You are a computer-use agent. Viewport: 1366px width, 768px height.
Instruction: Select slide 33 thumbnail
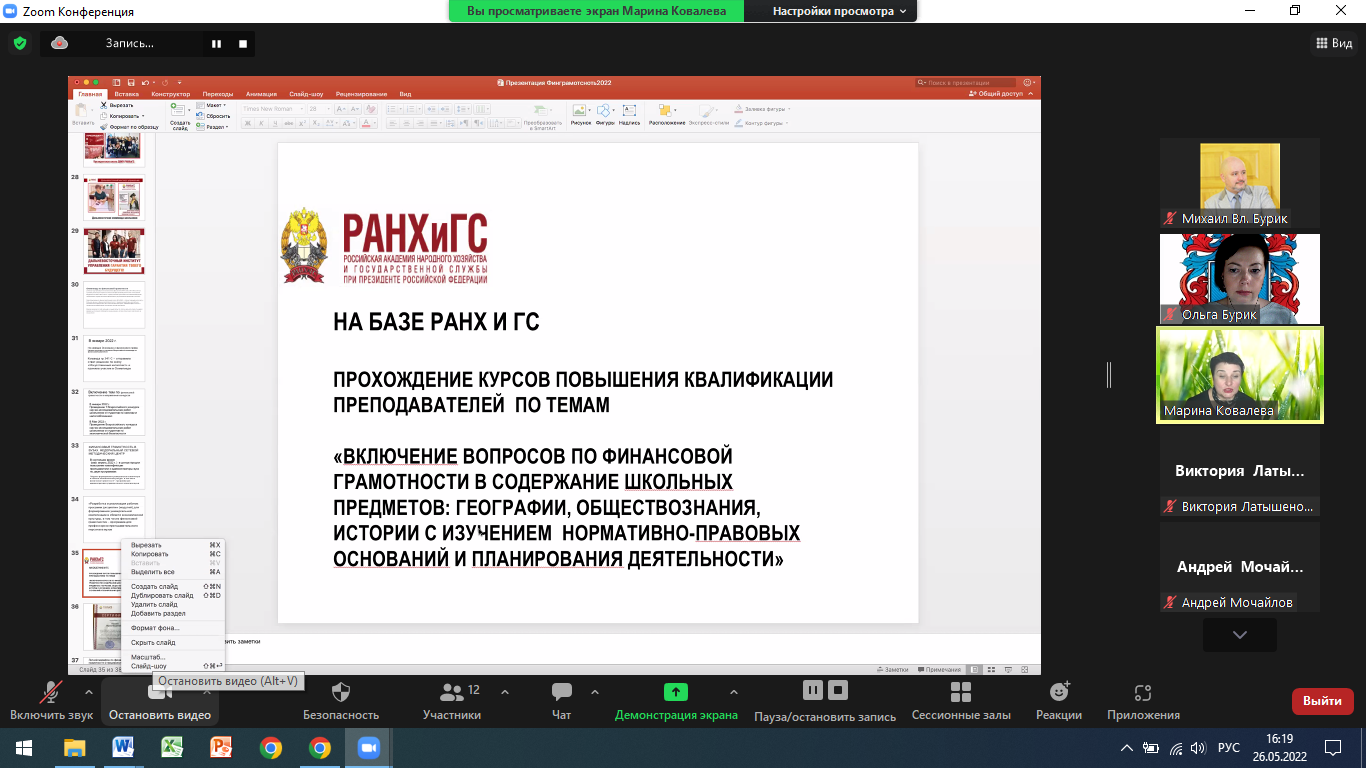point(114,465)
